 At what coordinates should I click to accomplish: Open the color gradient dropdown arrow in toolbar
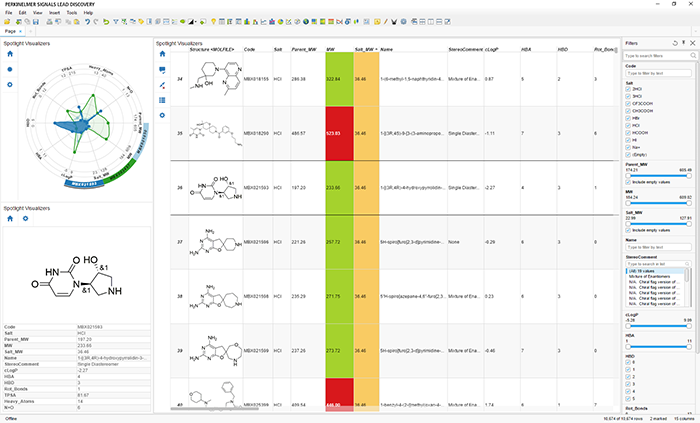click(196, 22)
